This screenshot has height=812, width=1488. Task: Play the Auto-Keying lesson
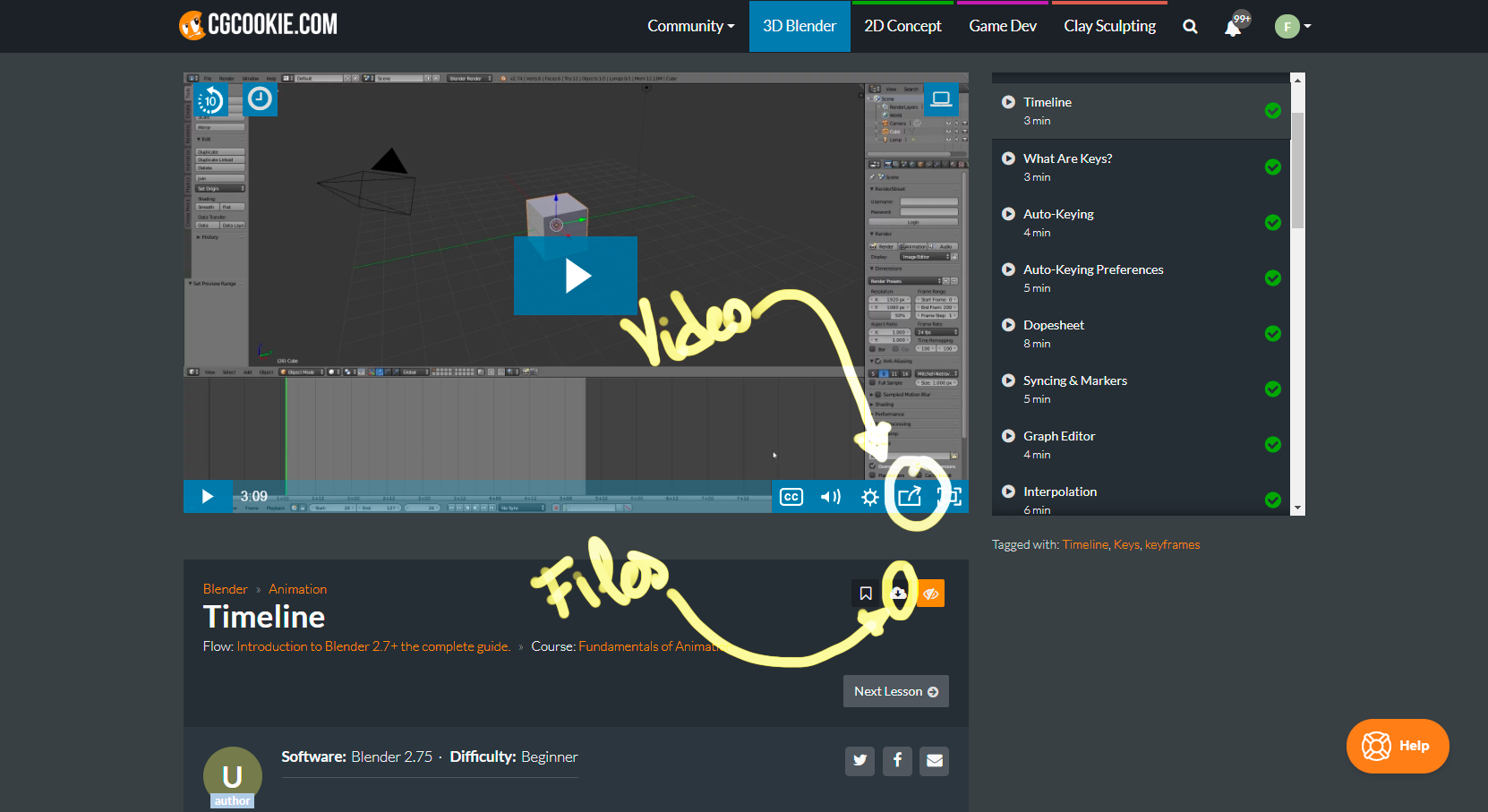[1008, 214]
